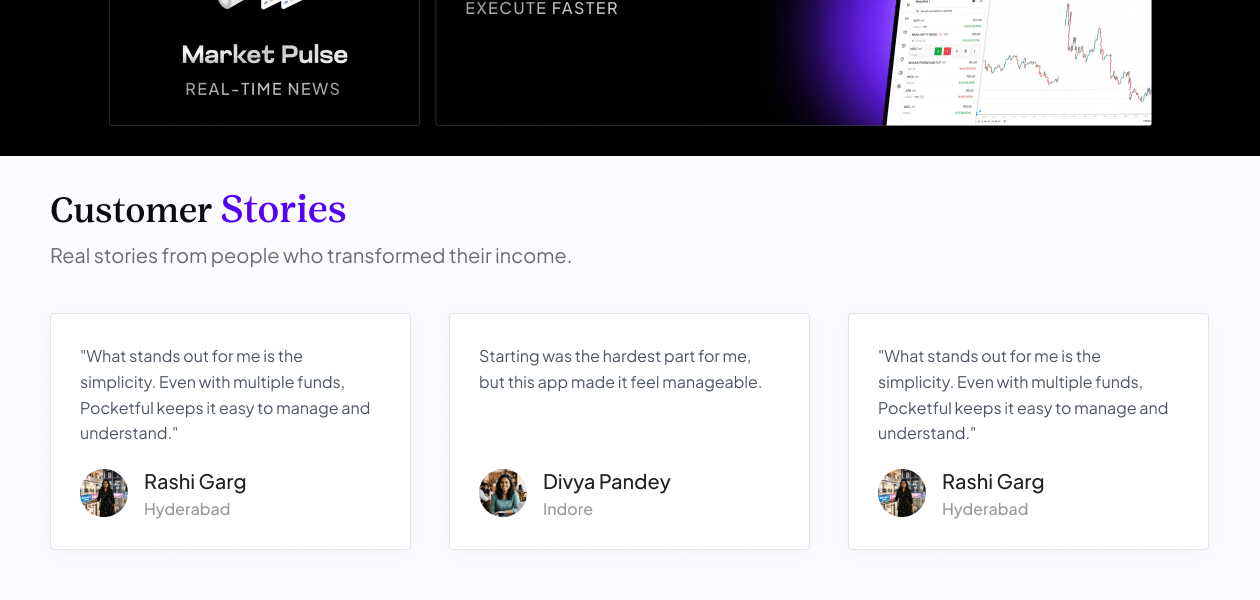Click the watchlist panel in the trading preview

[x=940, y=60]
